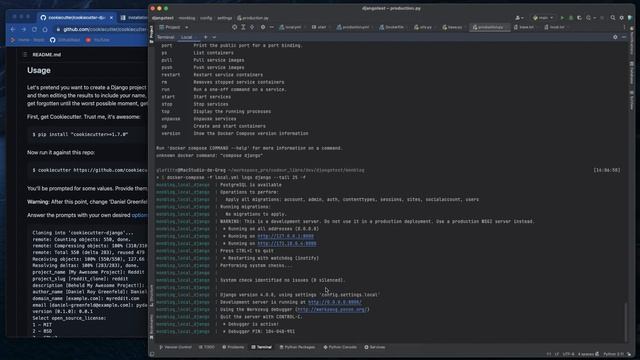The height and width of the screenshot is (360, 640).
Task: Click the config breadcrumb in navigation bar
Action: click(206, 18)
